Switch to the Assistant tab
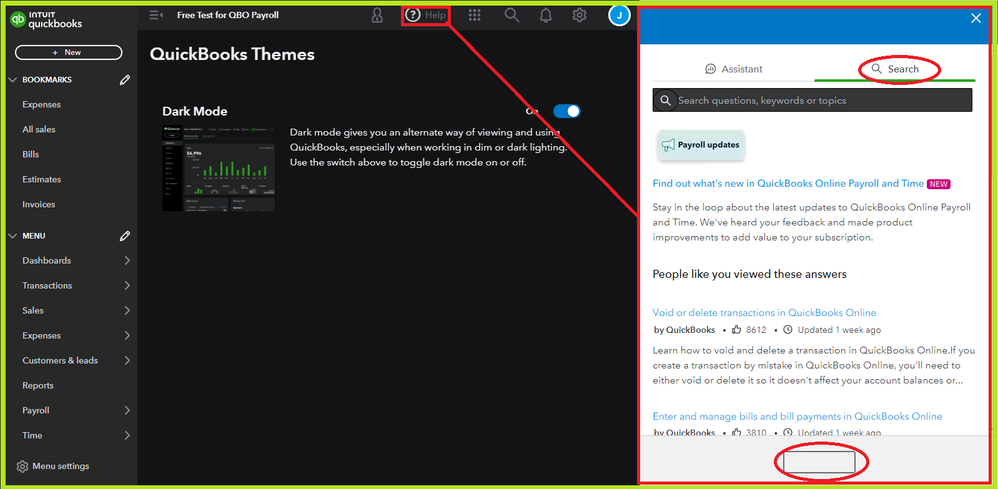The width and height of the screenshot is (998, 489). click(734, 69)
